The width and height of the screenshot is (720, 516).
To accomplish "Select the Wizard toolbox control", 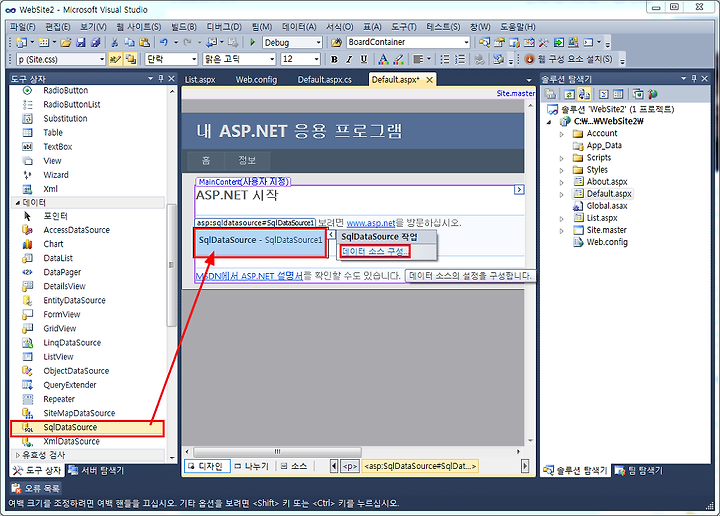I will tap(87, 175).
